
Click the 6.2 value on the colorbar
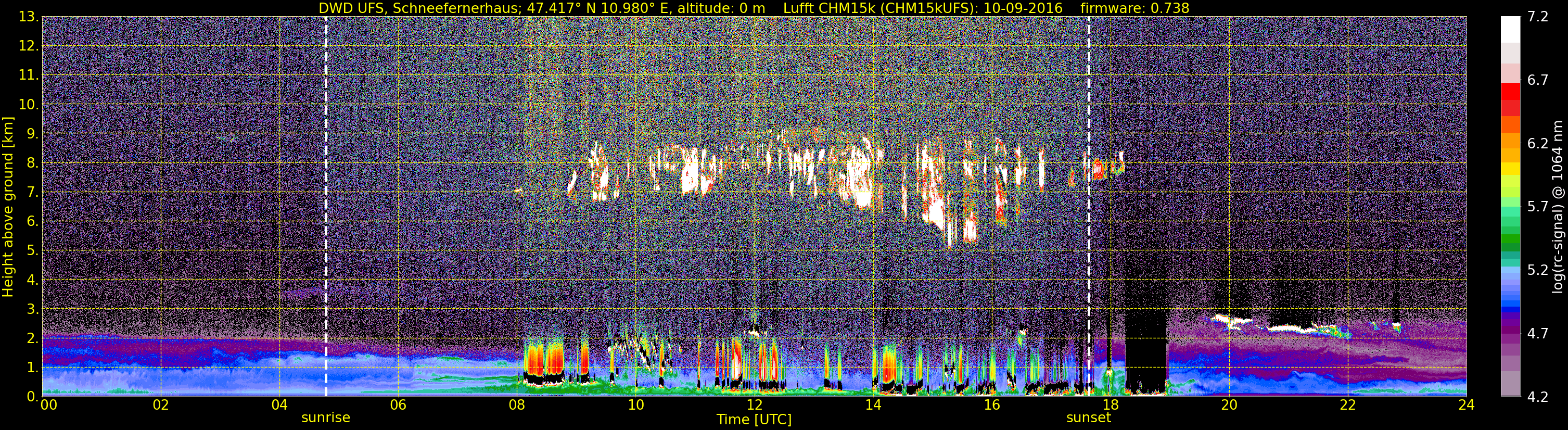click(1538, 144)
